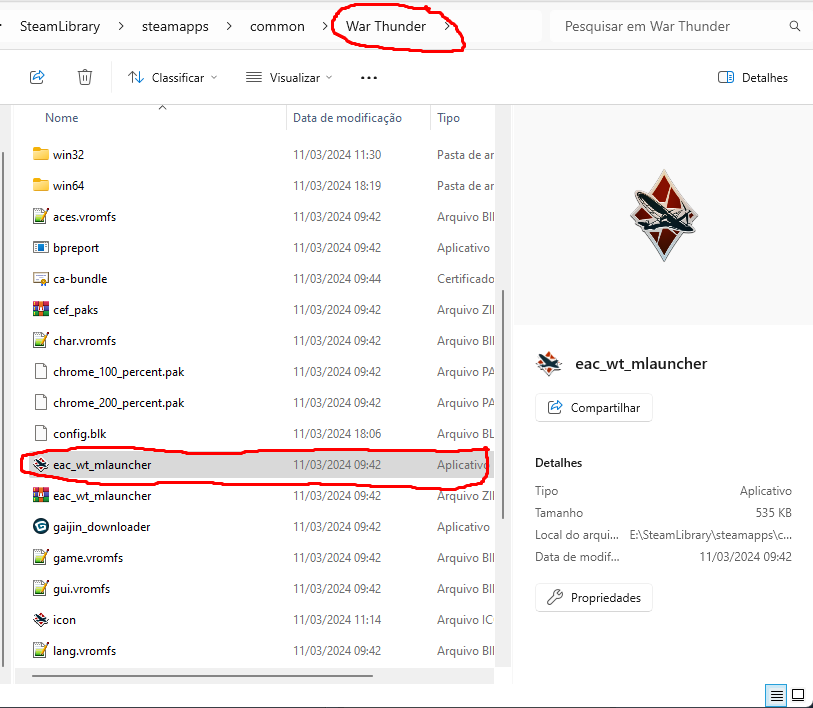Select steamapps in the address breadcrumb
The image size is (813, 708).
click(175, 26)
